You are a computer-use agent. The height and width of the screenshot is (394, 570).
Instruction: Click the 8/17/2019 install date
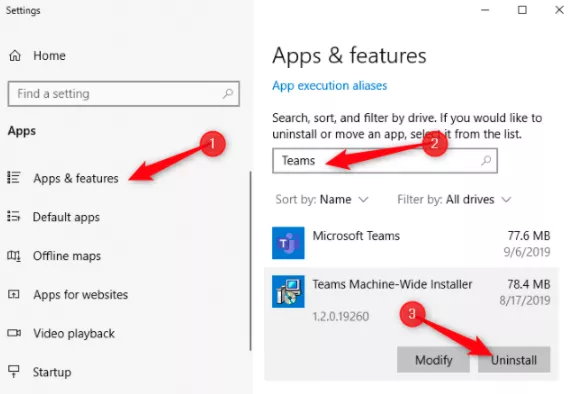click(525, 300)
